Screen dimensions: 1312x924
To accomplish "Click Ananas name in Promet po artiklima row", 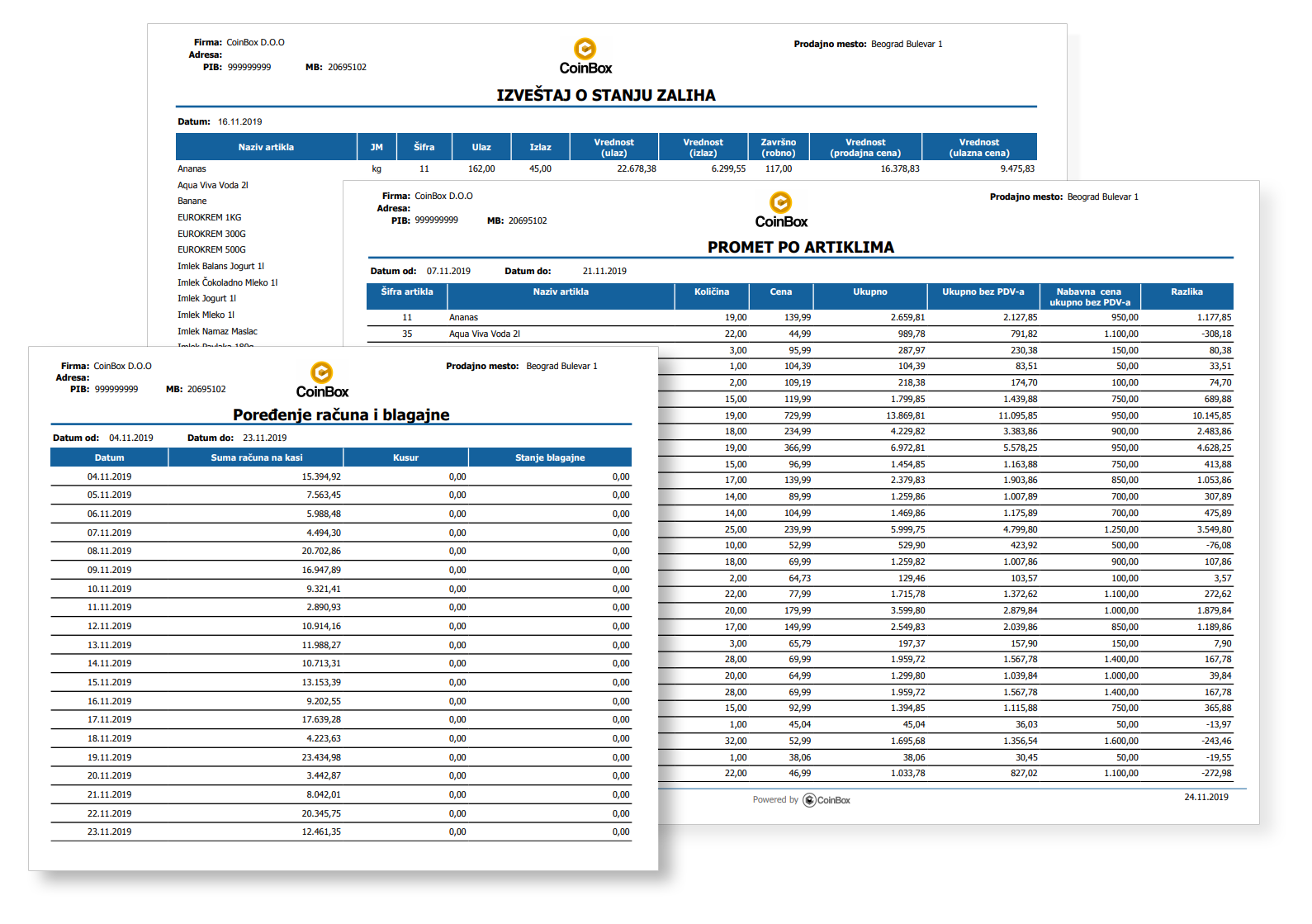I will 463,317.
